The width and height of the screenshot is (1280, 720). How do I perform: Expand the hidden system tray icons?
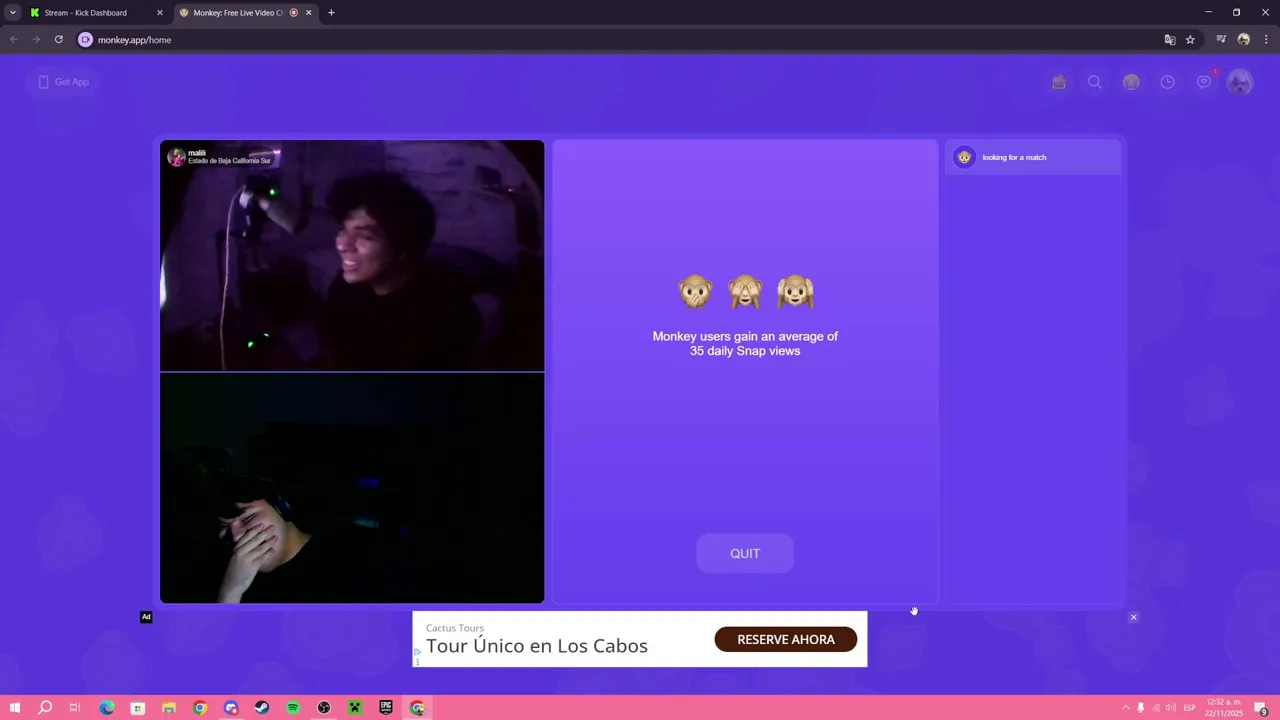pos(1125,708)
